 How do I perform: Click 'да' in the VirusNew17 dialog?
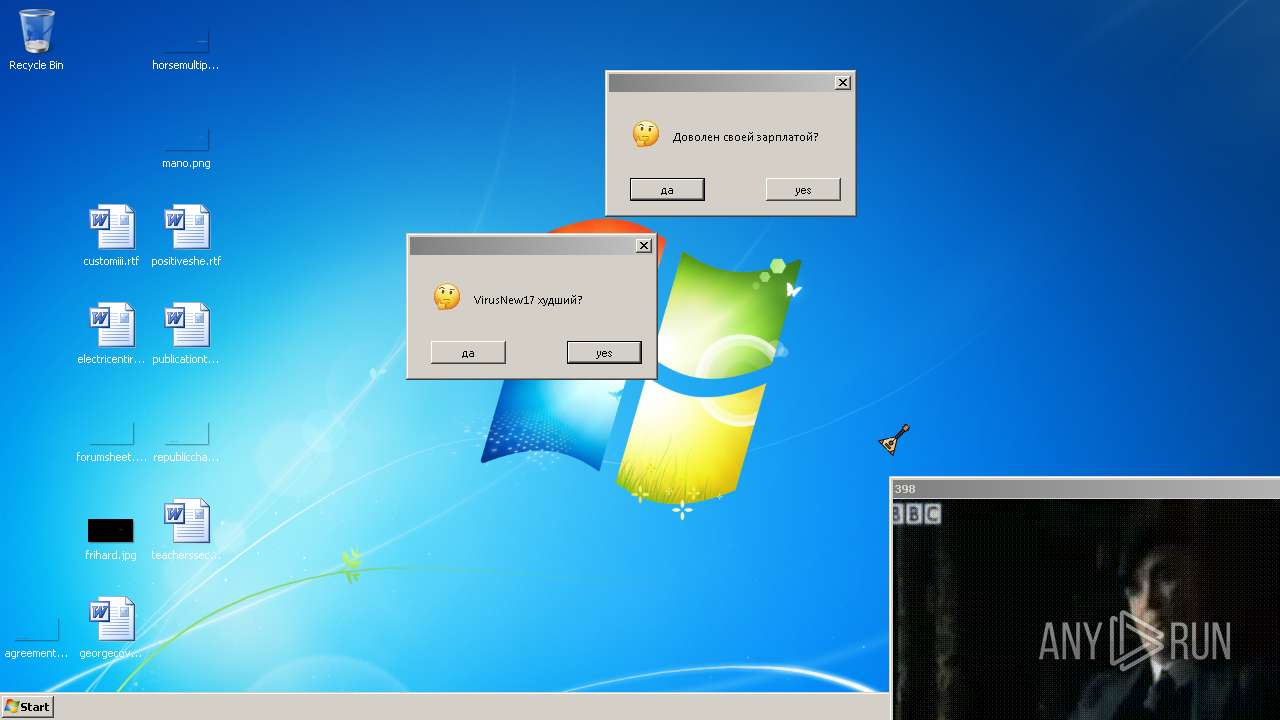[468, 352]
